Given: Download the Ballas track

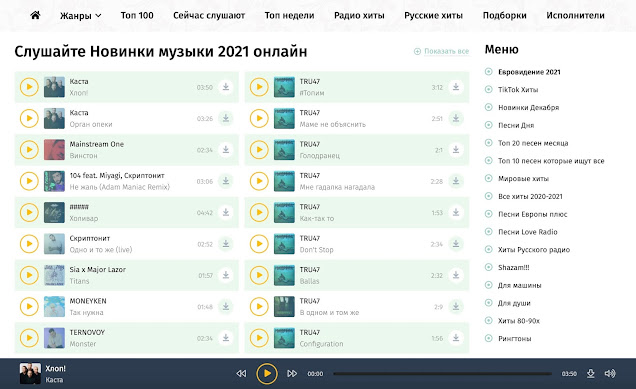Looking at the screenshot, I should (x=456, y=275).
